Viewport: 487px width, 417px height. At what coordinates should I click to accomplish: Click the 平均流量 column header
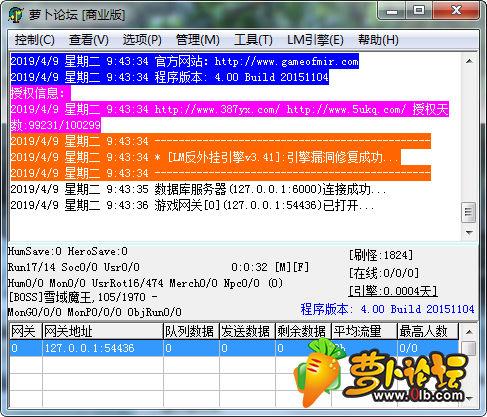click(x=364, y=331)
